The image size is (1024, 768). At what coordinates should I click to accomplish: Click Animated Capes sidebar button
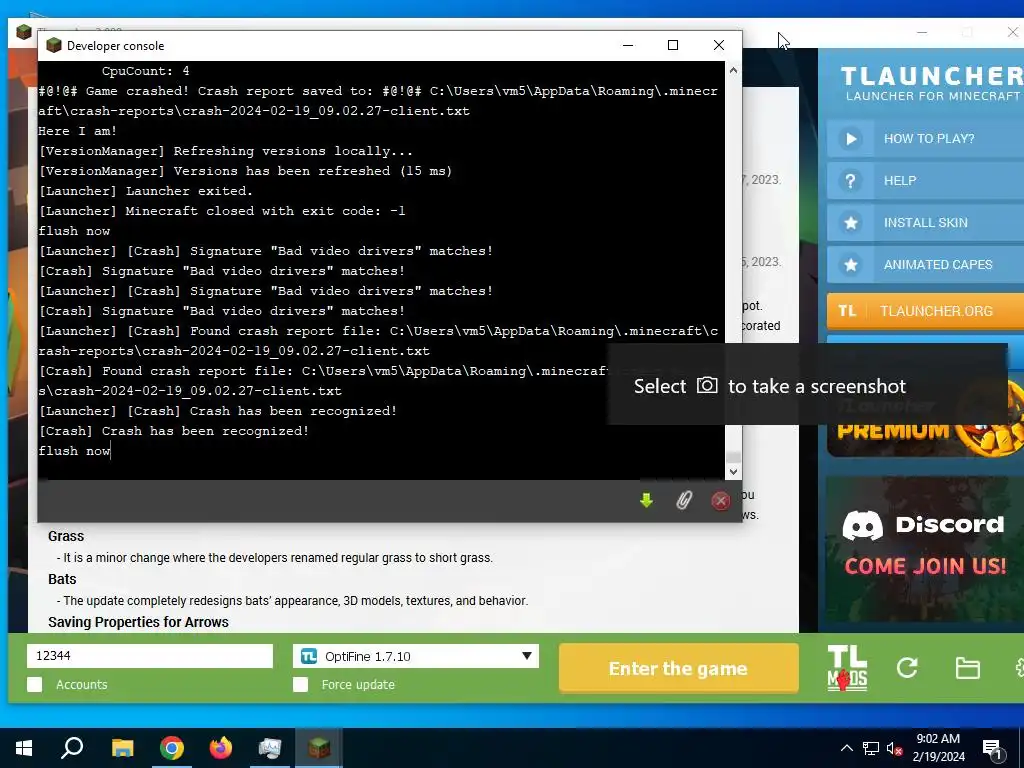tap(925, 264)
